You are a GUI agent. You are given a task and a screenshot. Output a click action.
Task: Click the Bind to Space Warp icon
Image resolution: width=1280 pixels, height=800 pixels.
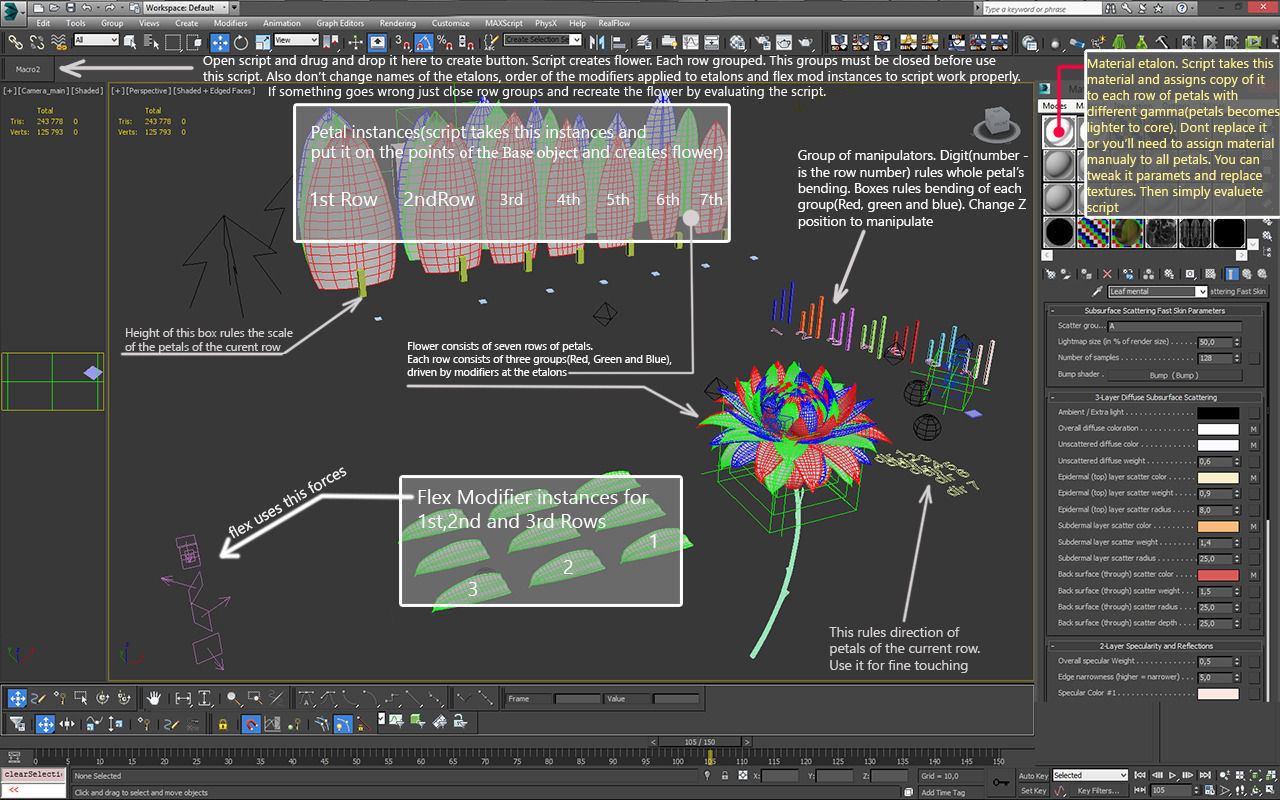click(x=59, y=42)
